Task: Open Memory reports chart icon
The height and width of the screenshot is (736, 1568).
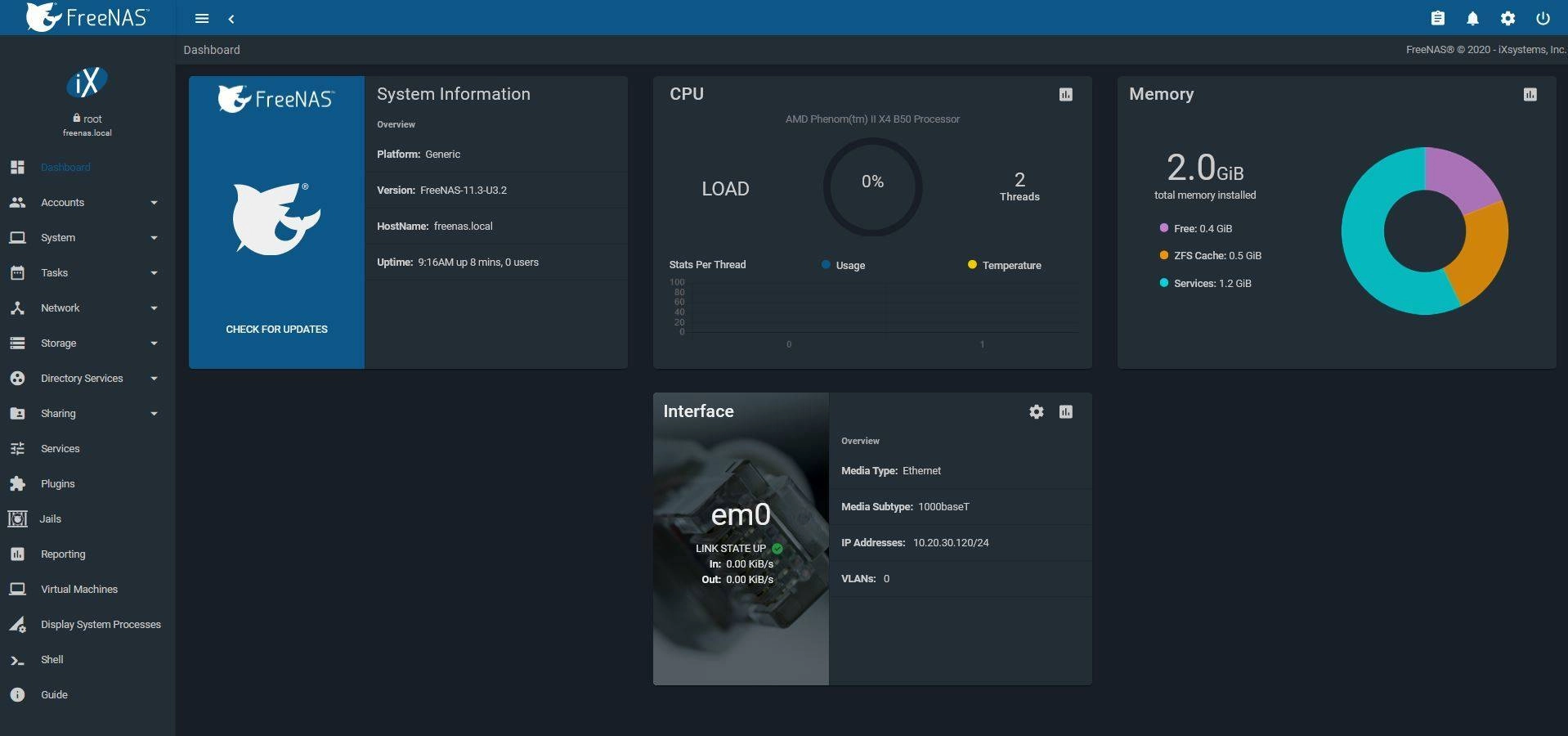Action: click(x=1530, y=95)
